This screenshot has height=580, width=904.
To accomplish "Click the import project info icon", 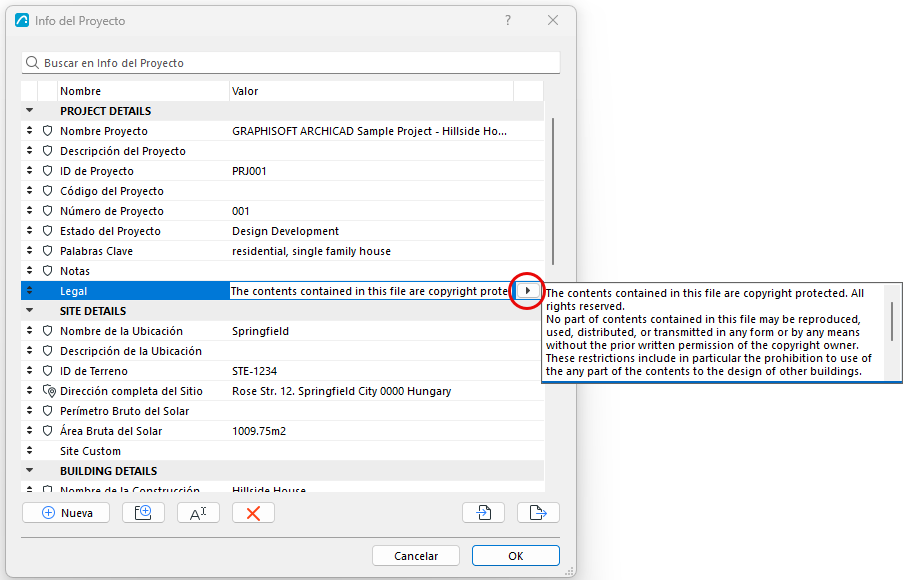I will click(483, 513).
